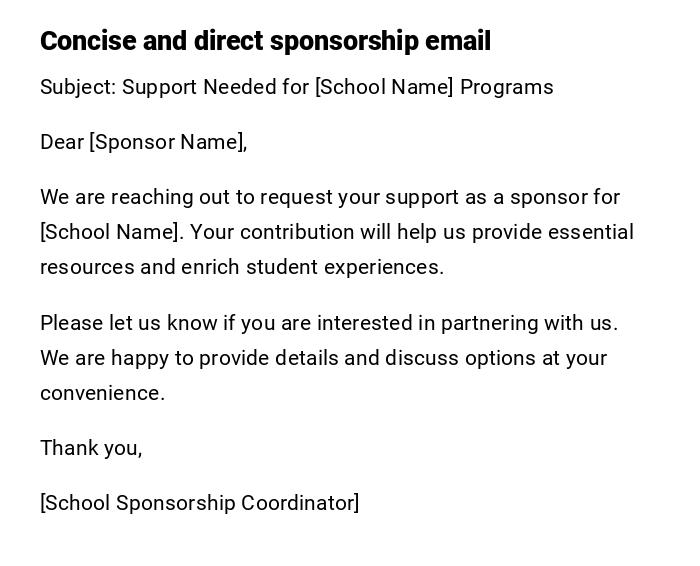This screenshot has height=566, width=700.
Task: Click the word "Programs" in the subject line
Action: pos(507,87)
